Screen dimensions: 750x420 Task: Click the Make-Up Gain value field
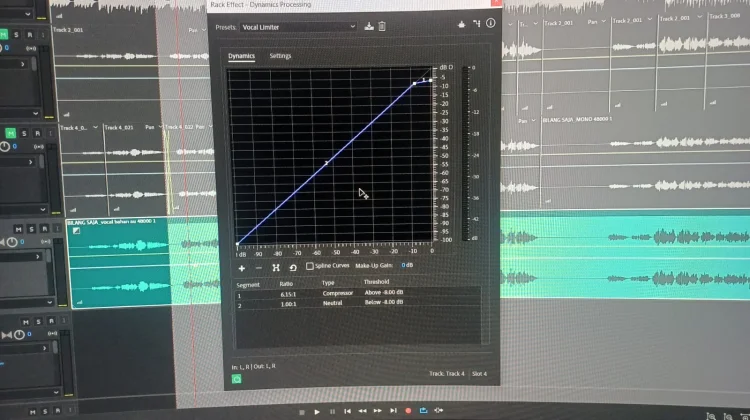[407, 266]
